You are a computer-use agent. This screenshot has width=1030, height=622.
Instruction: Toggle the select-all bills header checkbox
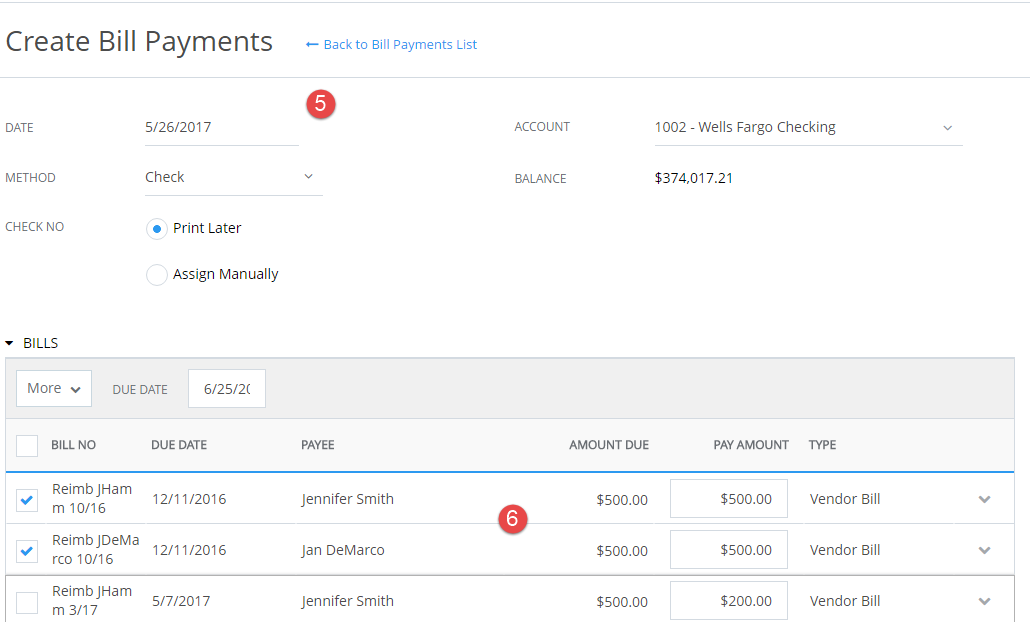click(x=27, y=445)
